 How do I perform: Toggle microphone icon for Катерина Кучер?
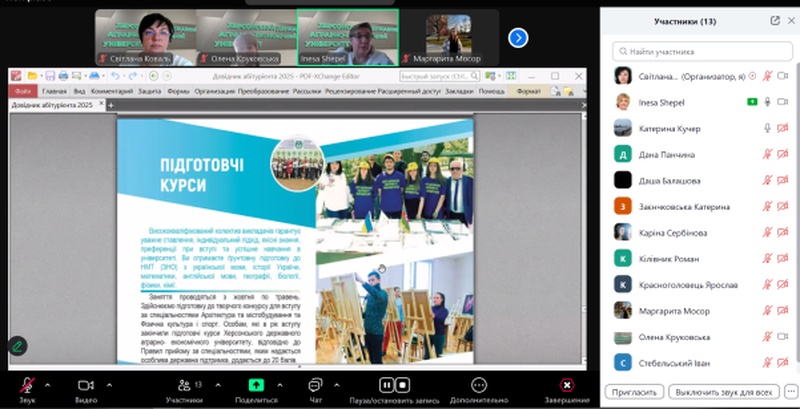coord(767,128)
